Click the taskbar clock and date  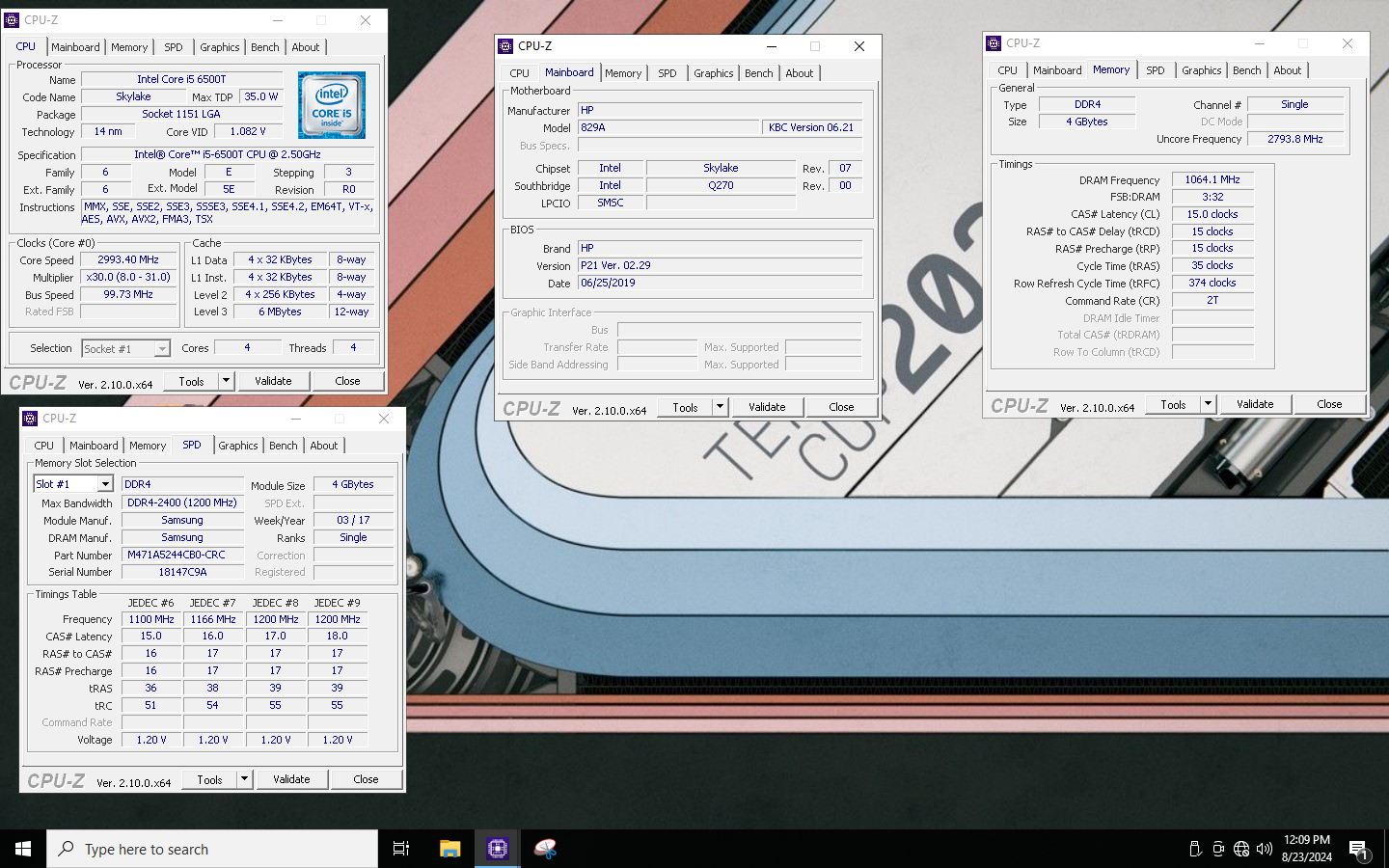point(1307,849)
